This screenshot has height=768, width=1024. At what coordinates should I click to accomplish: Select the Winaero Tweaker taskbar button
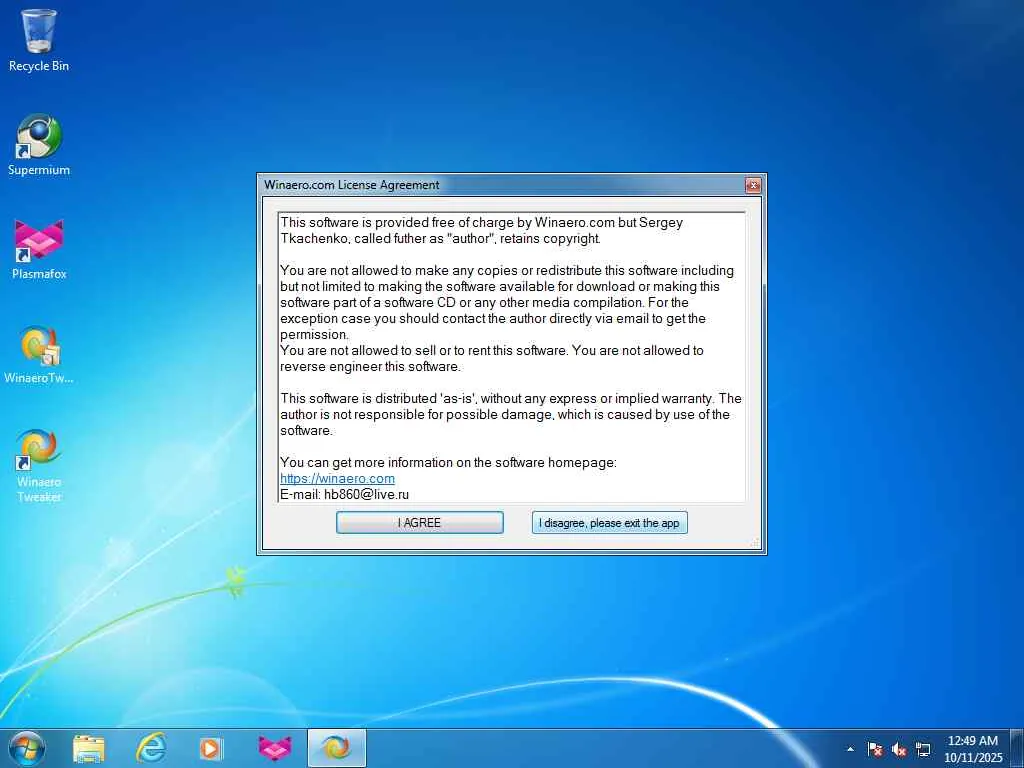tap(337, 748)
